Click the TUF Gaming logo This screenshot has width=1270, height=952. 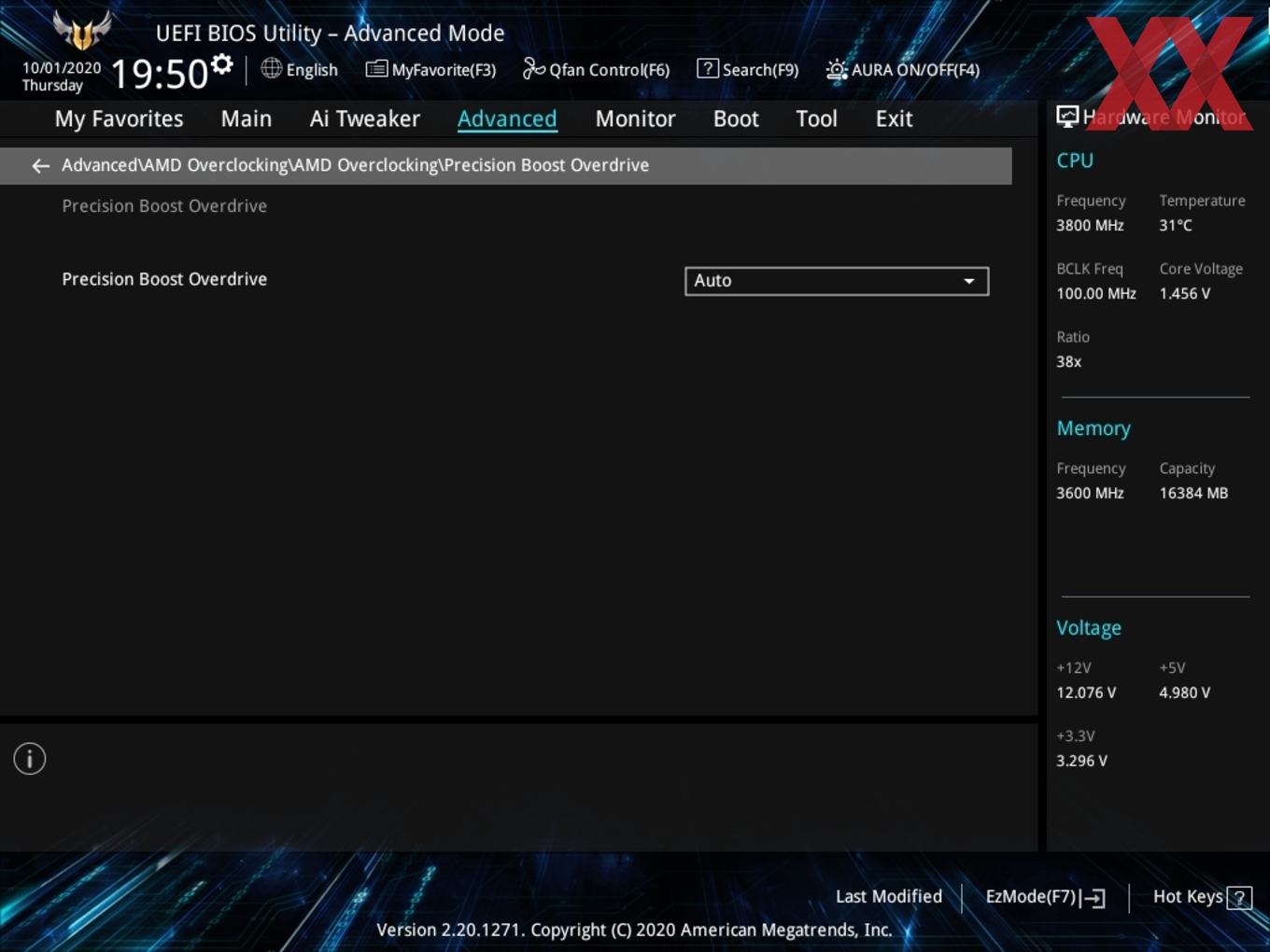[82, 30]
